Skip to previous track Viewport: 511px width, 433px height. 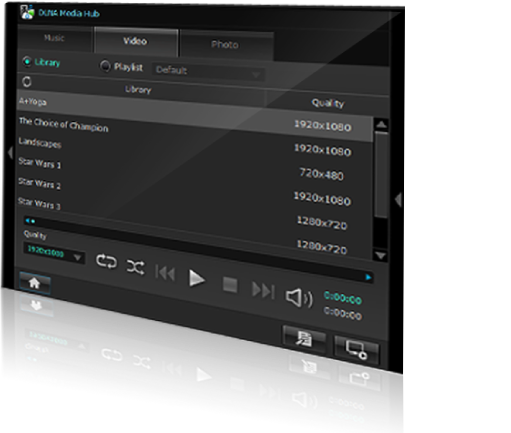(165, 273)
